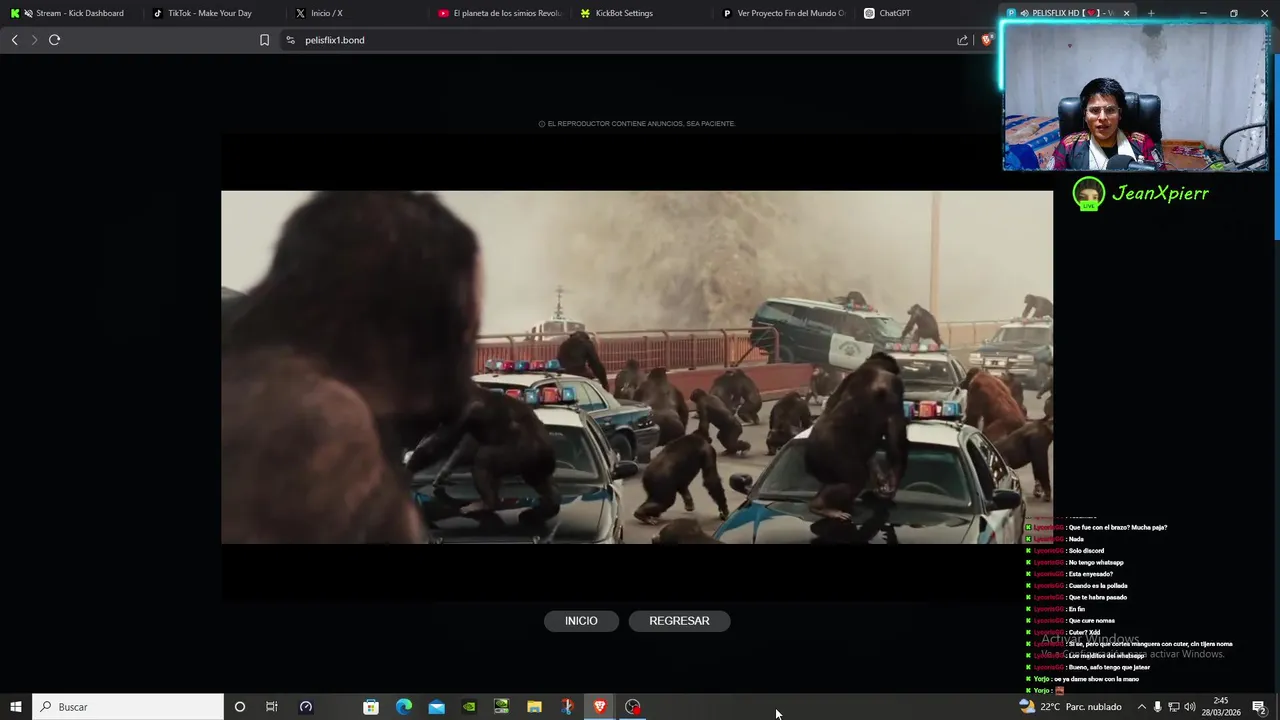
Task: Open Brave browser taskbar icon
Action: (x=600, y=707)
